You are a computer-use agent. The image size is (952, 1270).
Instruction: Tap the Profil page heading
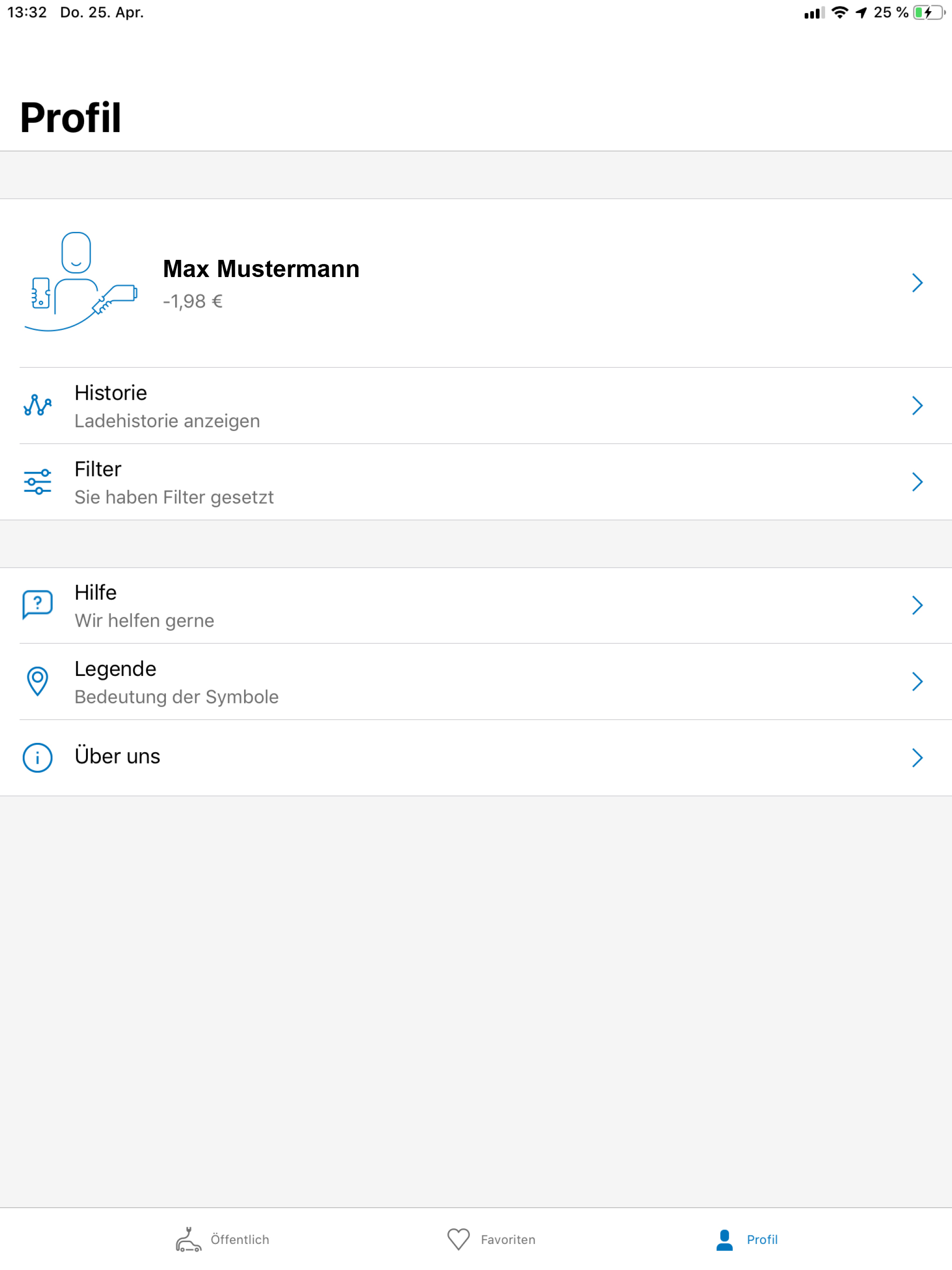coord(71,118)
